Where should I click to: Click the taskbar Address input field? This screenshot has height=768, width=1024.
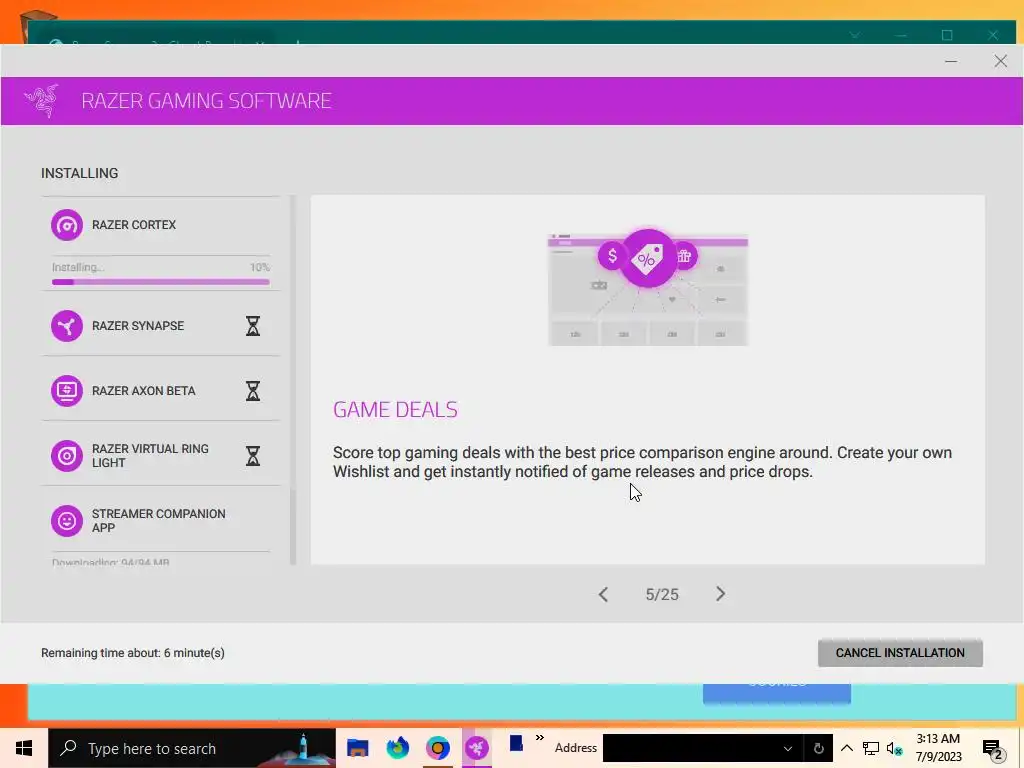click(690, 748)
